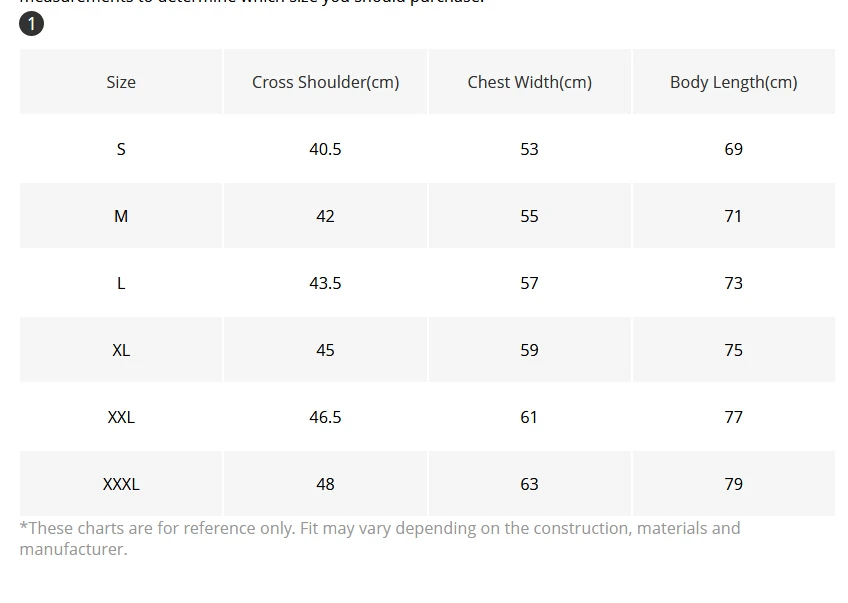Click body length value 79
The height and width of the screenshot is (603, 848).
tap(734, 484)
